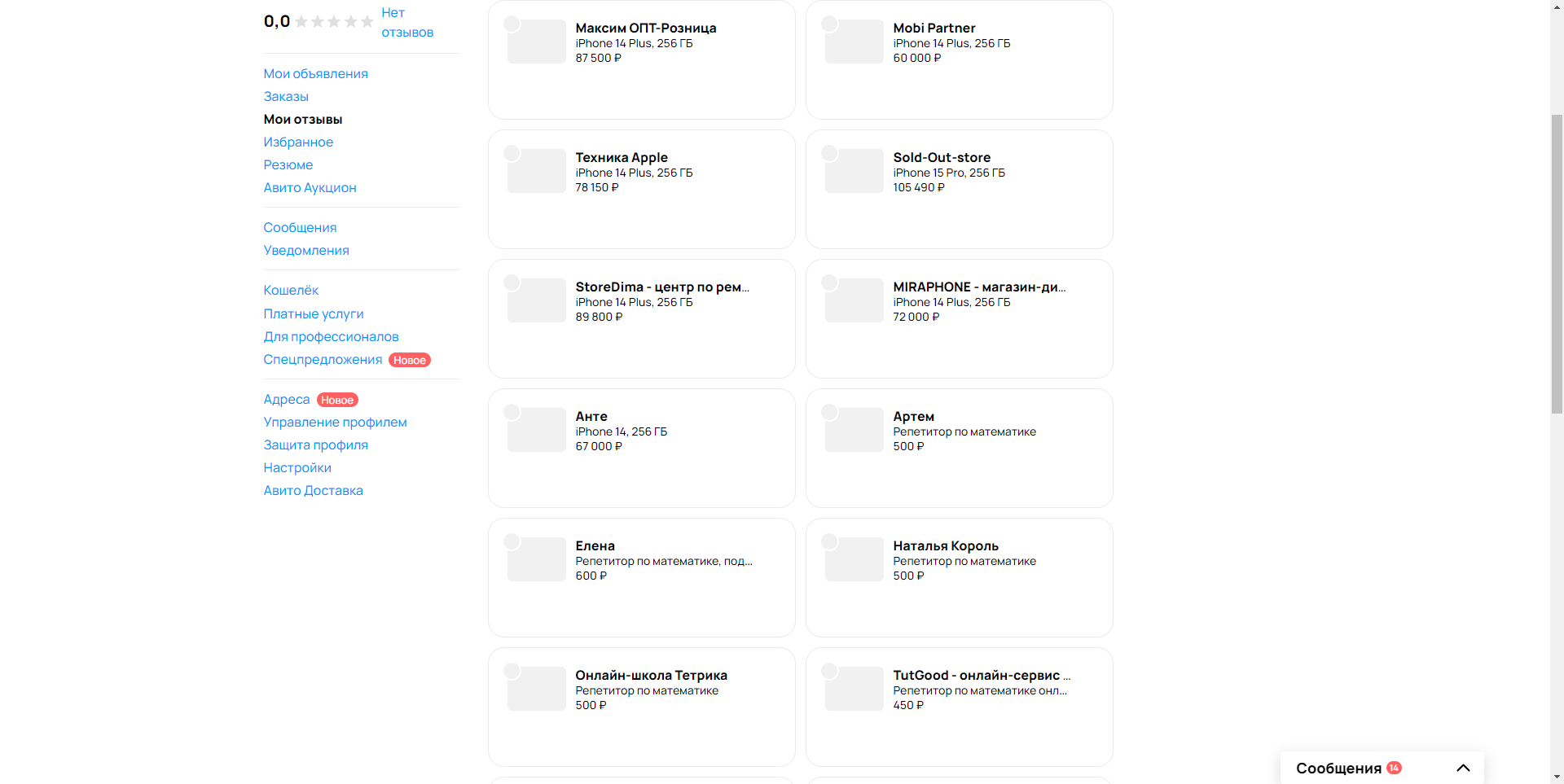Select Онлайн-школа Тетрика avatar circle
1564x784 pixels.
[x=512, y=671]
